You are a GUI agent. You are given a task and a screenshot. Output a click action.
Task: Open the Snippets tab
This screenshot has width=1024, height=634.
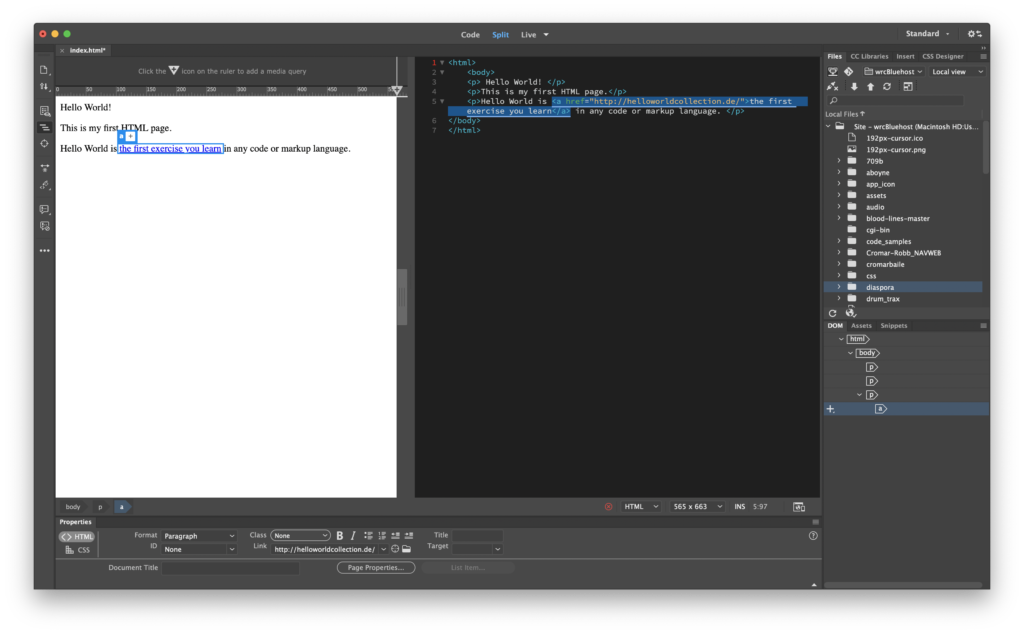tap(894, 326)
